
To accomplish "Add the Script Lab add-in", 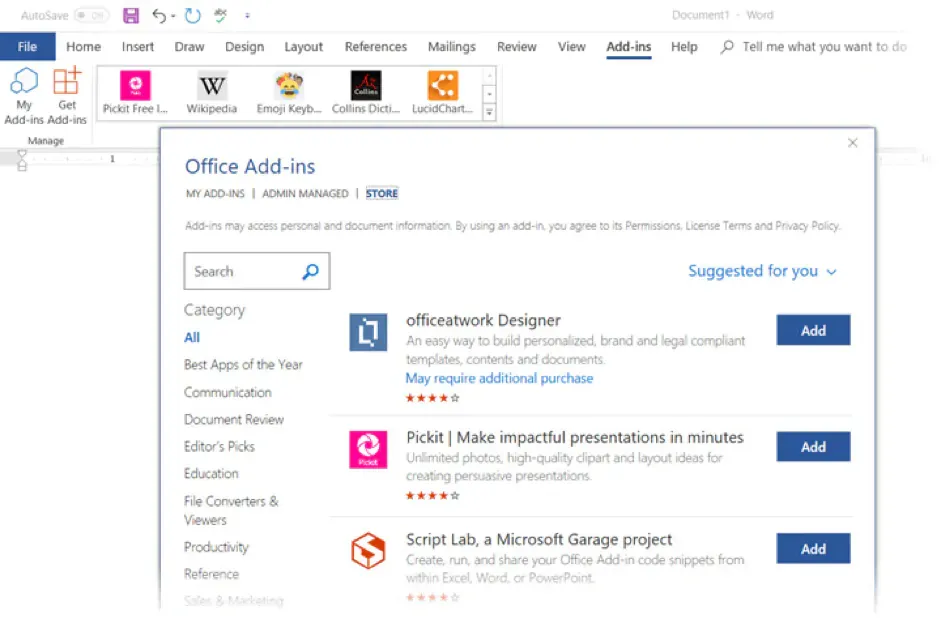I will click(x=813, y=548).
